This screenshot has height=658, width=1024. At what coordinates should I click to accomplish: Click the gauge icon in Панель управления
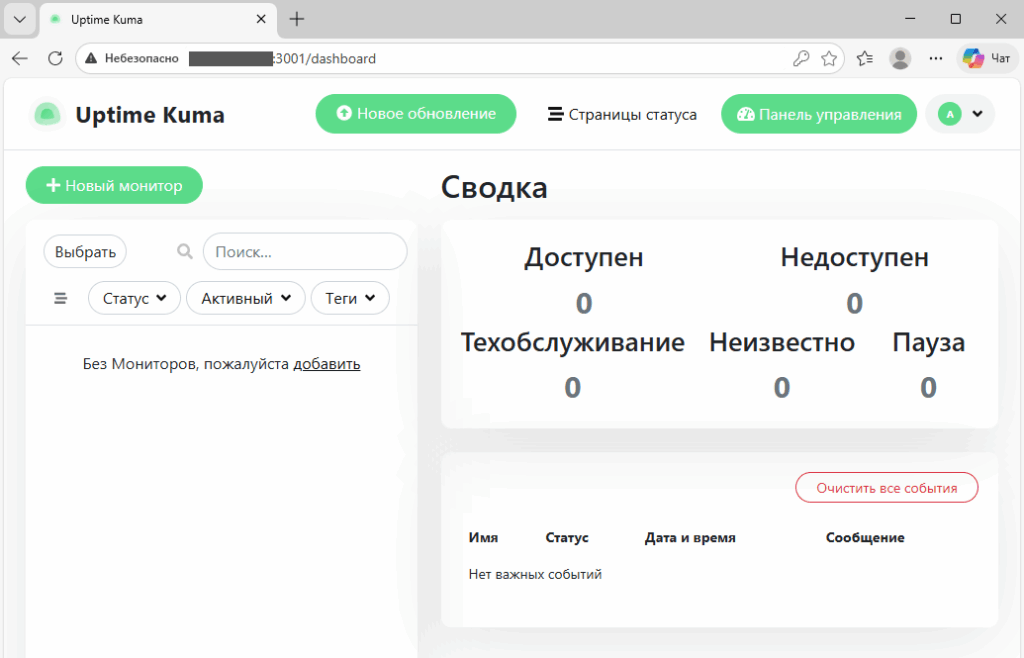pos(745,114)
